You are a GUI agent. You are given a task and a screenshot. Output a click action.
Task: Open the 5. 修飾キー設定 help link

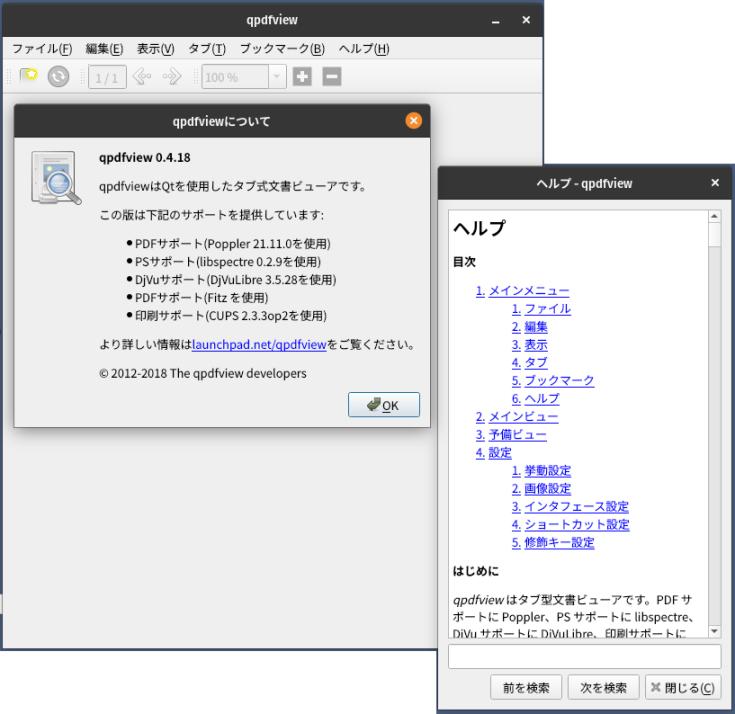(553, 543)
